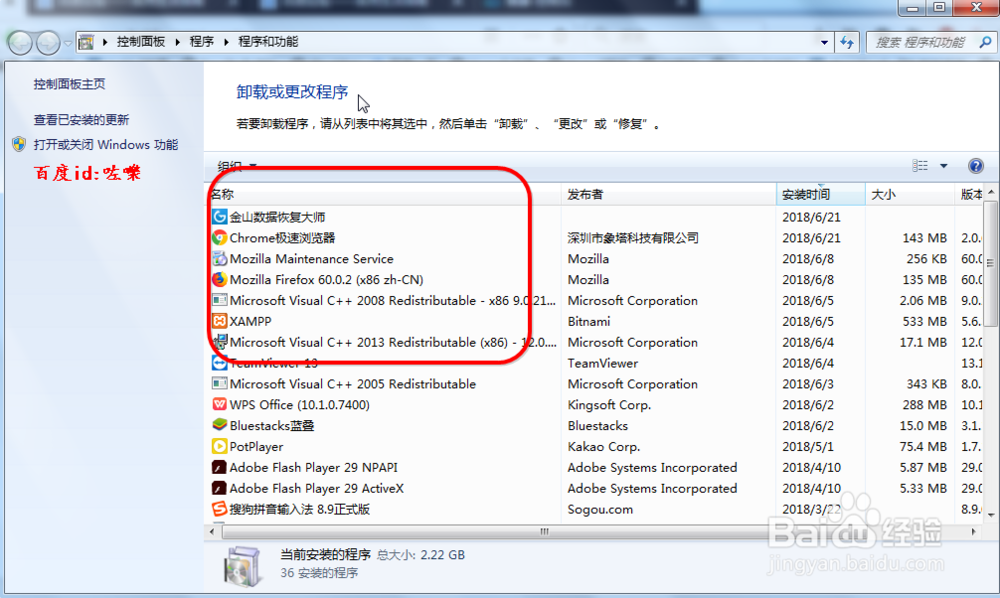Click the vertical scrollbar thumb
This screenshot has height=598, width=1000.
pyautogui.click(x=990, y=263)
